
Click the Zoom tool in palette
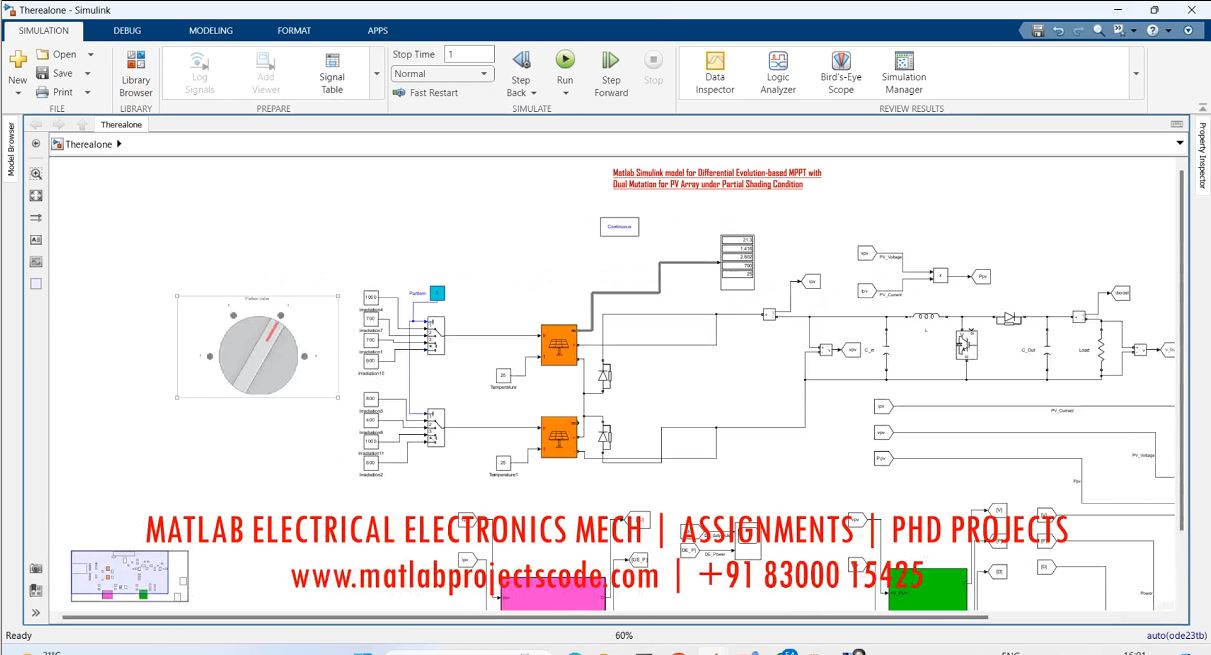click(36, 174)
